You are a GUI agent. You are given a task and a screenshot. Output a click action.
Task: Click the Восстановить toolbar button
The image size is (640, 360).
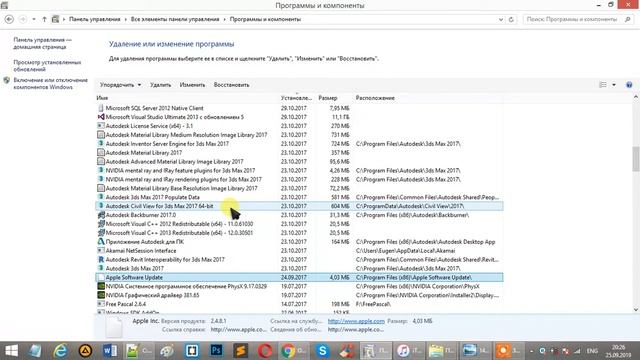(231, 85)
